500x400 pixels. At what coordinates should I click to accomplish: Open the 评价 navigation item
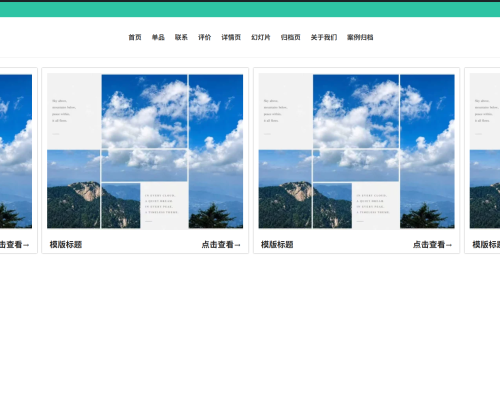[204, 37]
